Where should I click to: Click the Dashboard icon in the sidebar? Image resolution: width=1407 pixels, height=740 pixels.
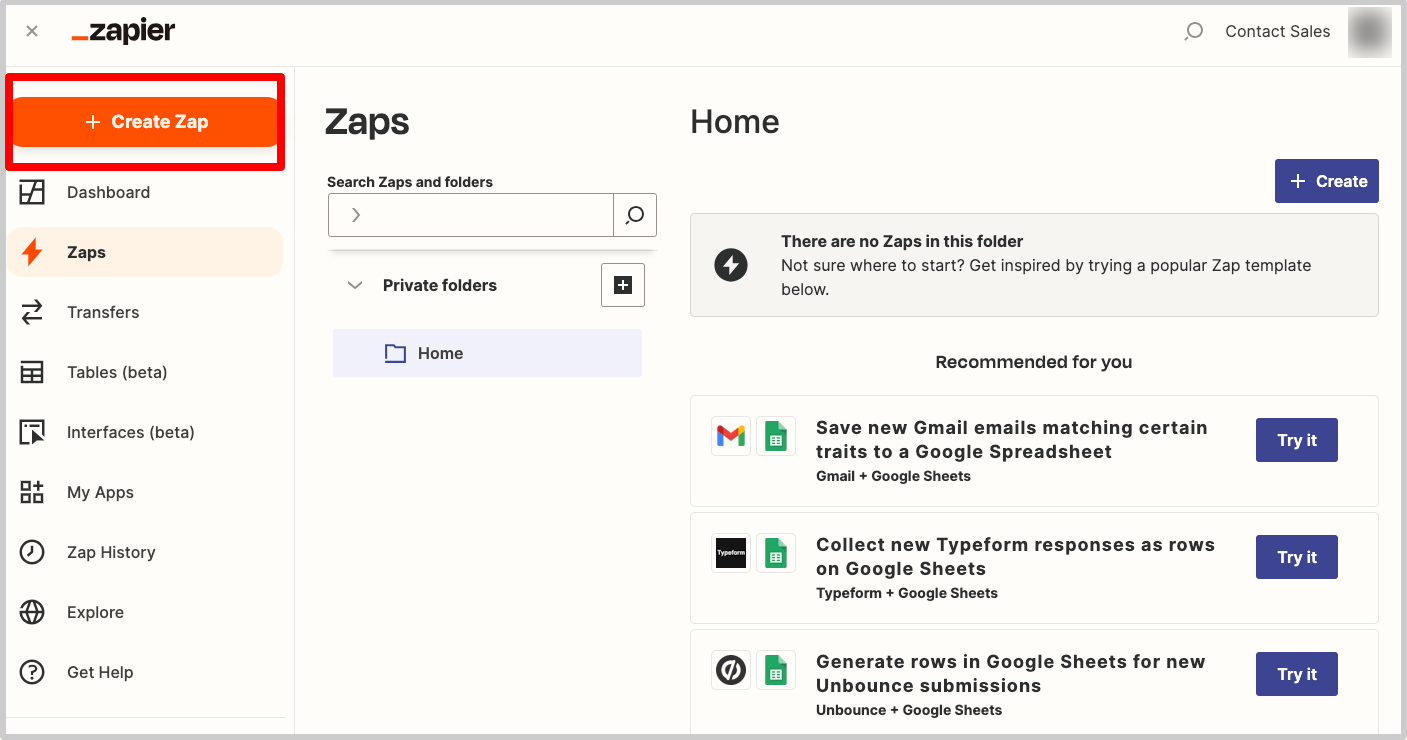[32, 192]
